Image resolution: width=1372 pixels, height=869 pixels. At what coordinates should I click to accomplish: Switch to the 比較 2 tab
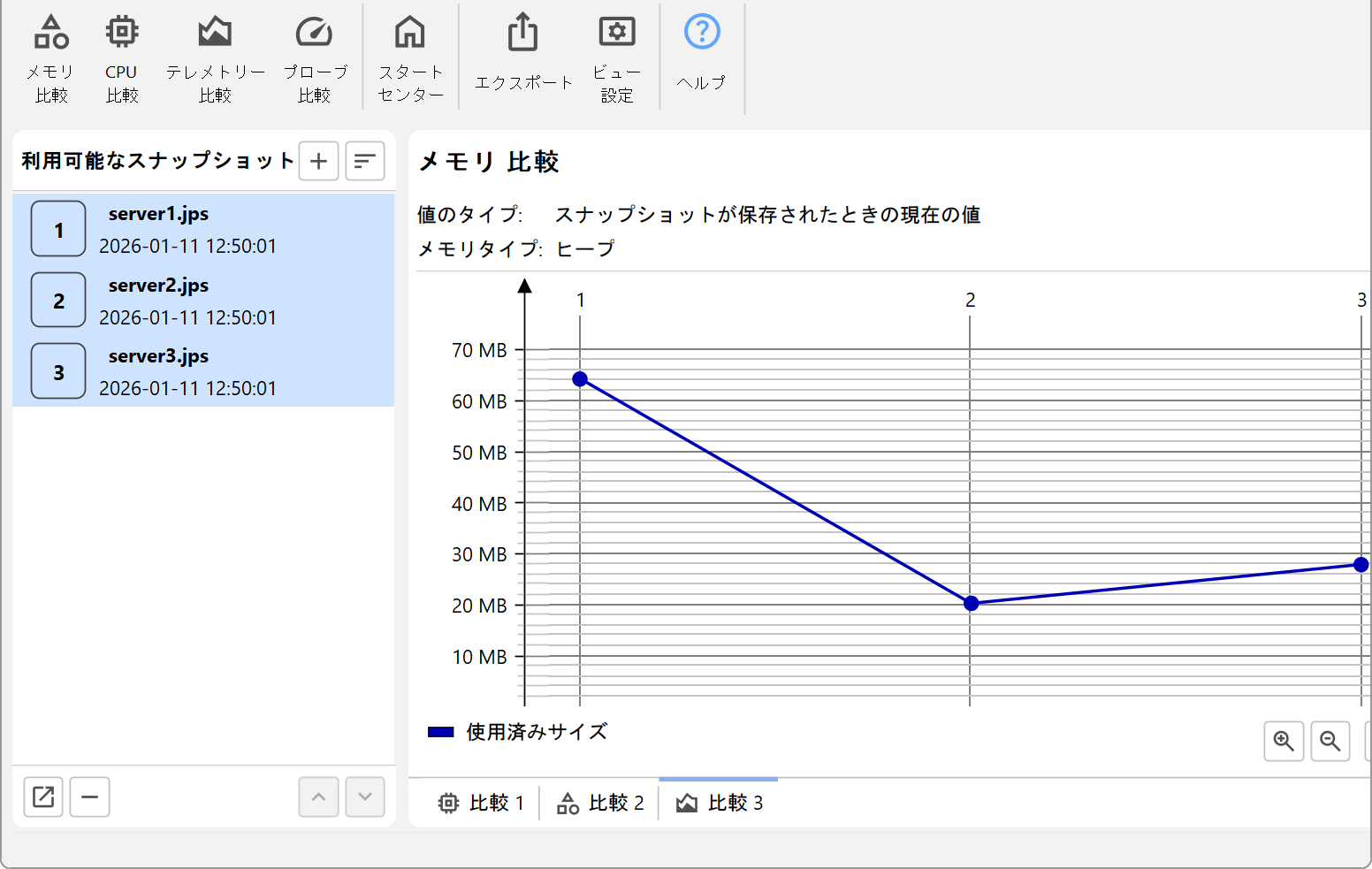[600, 803]
